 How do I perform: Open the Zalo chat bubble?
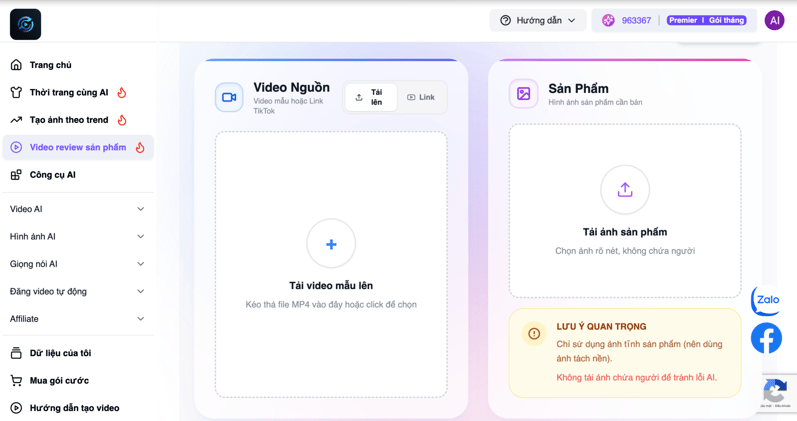click(x=767, y=300)
